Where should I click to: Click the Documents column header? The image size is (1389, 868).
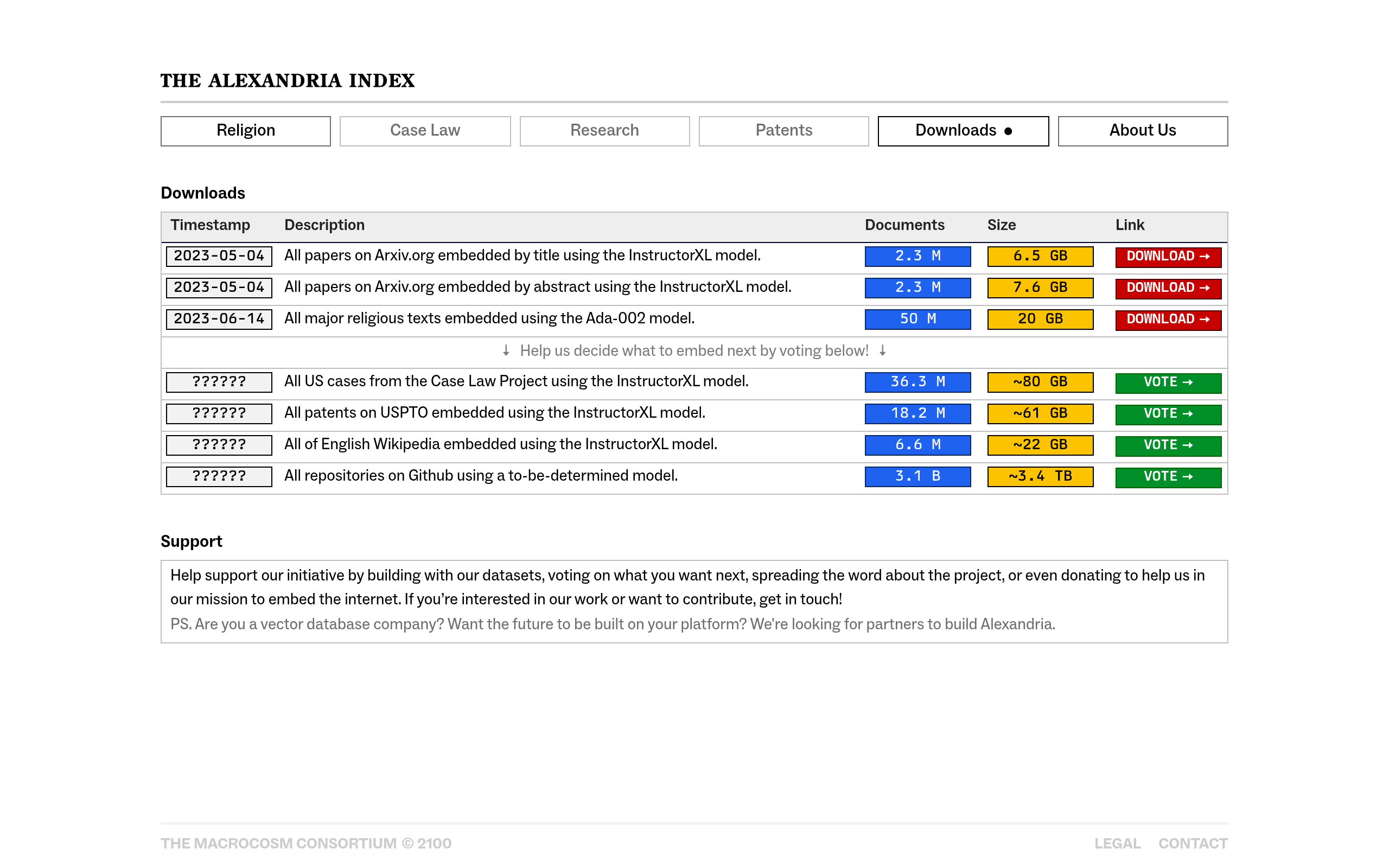(x=904, y=226)
